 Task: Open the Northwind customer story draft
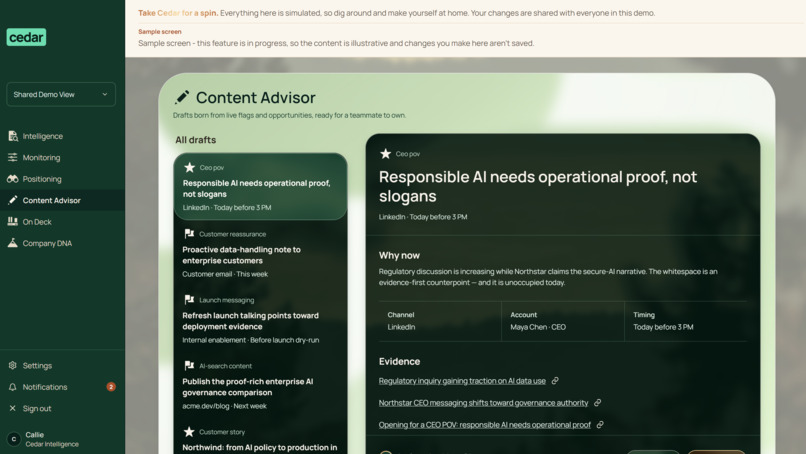[x=261, y=439]
